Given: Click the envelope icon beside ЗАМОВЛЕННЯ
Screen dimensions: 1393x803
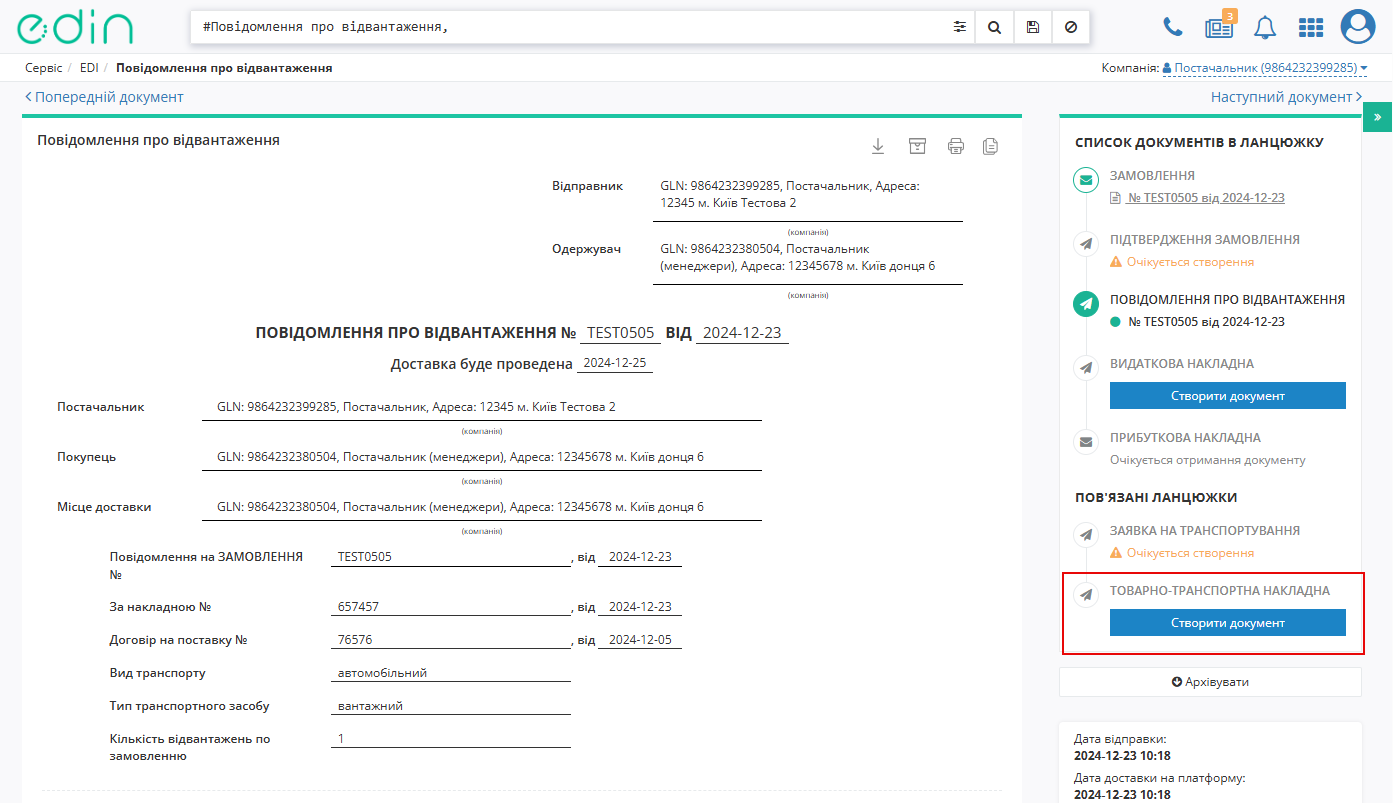Looking at the screenshot, I should pyautogui.click(x=1086, y=180).
